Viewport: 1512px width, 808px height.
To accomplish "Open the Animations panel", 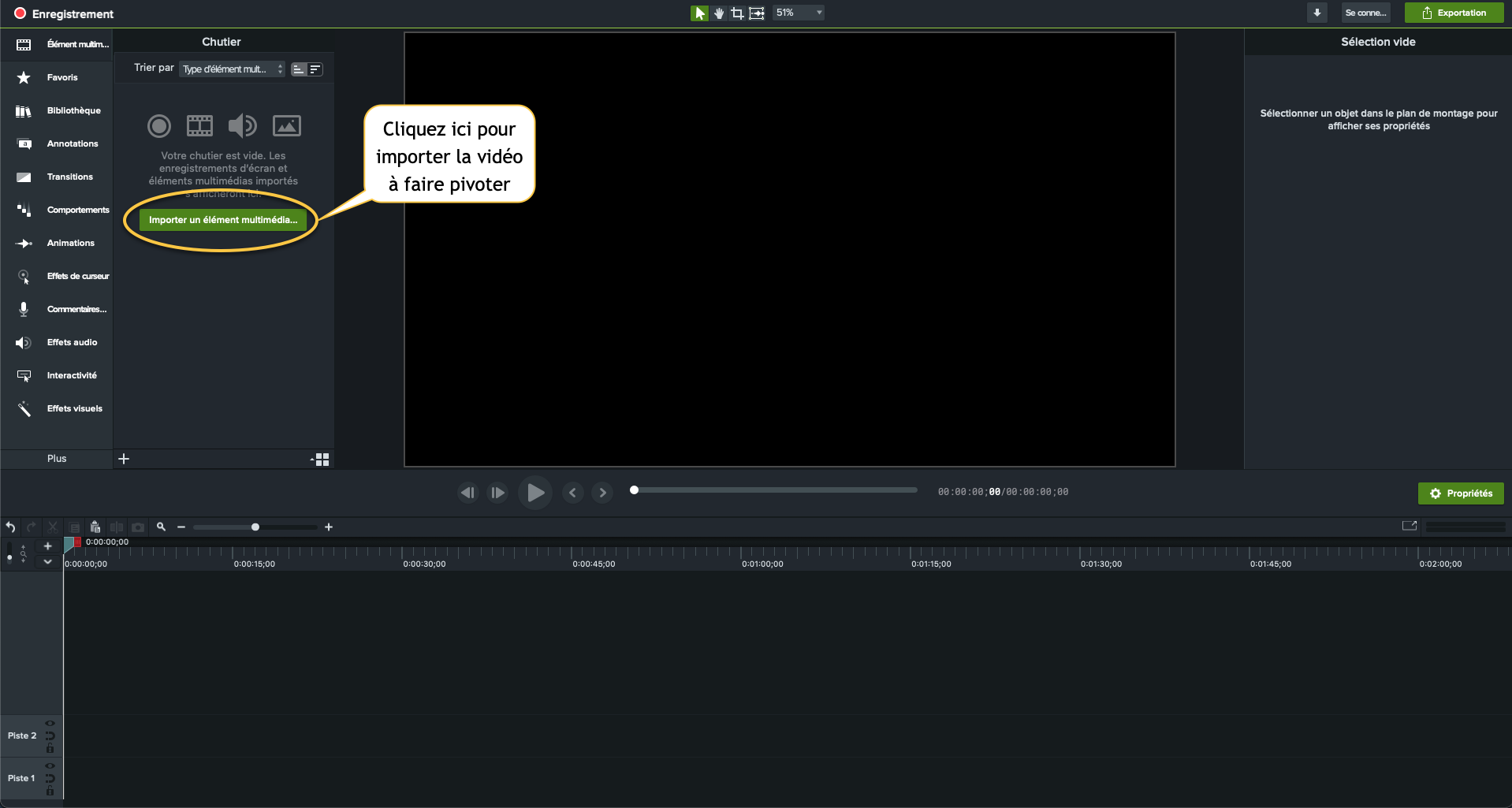I will (x=57, y=243).
